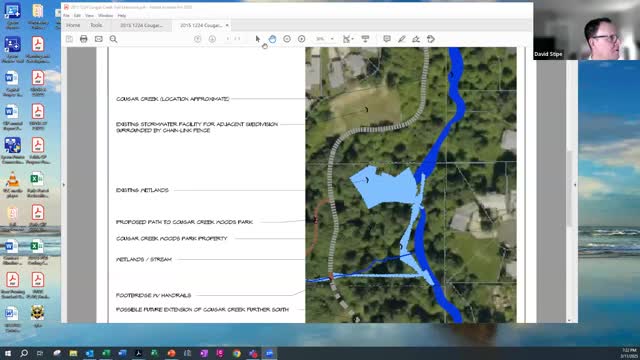The image size is (640, 360).
Task: Open the Find text magnifier tool
Action: (113, 39)
